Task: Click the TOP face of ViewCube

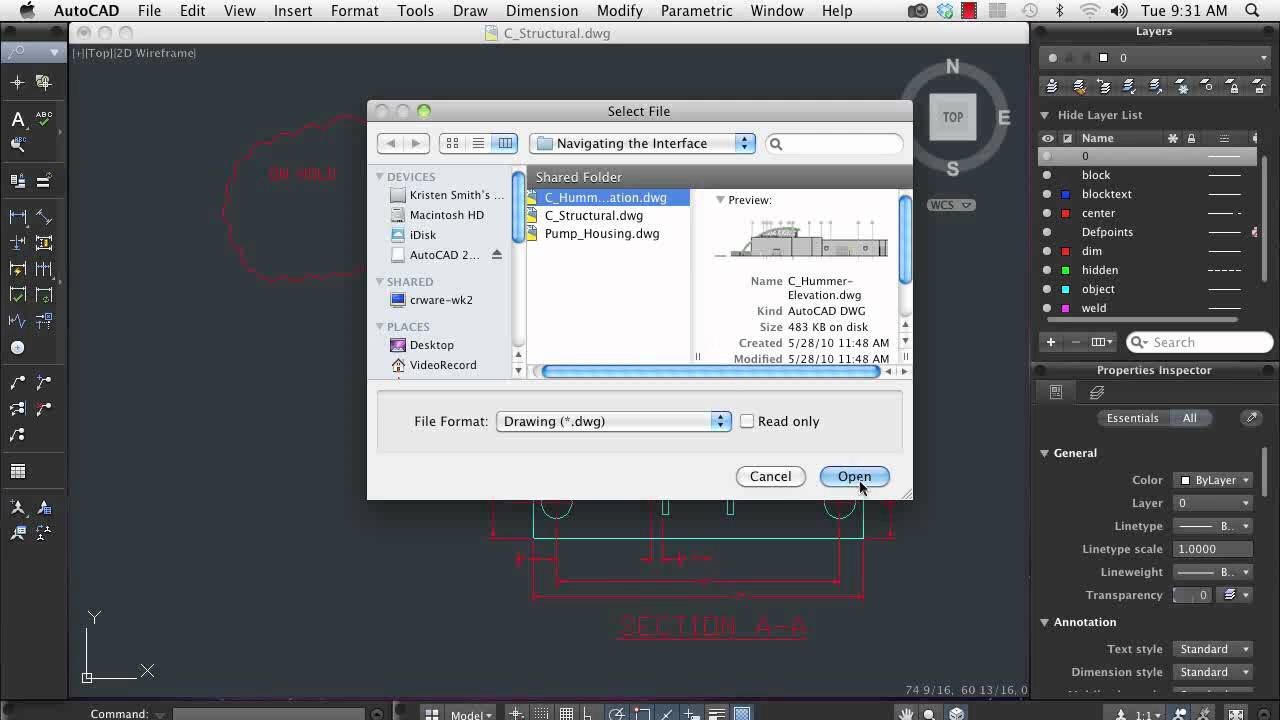Action: point(953,117)
